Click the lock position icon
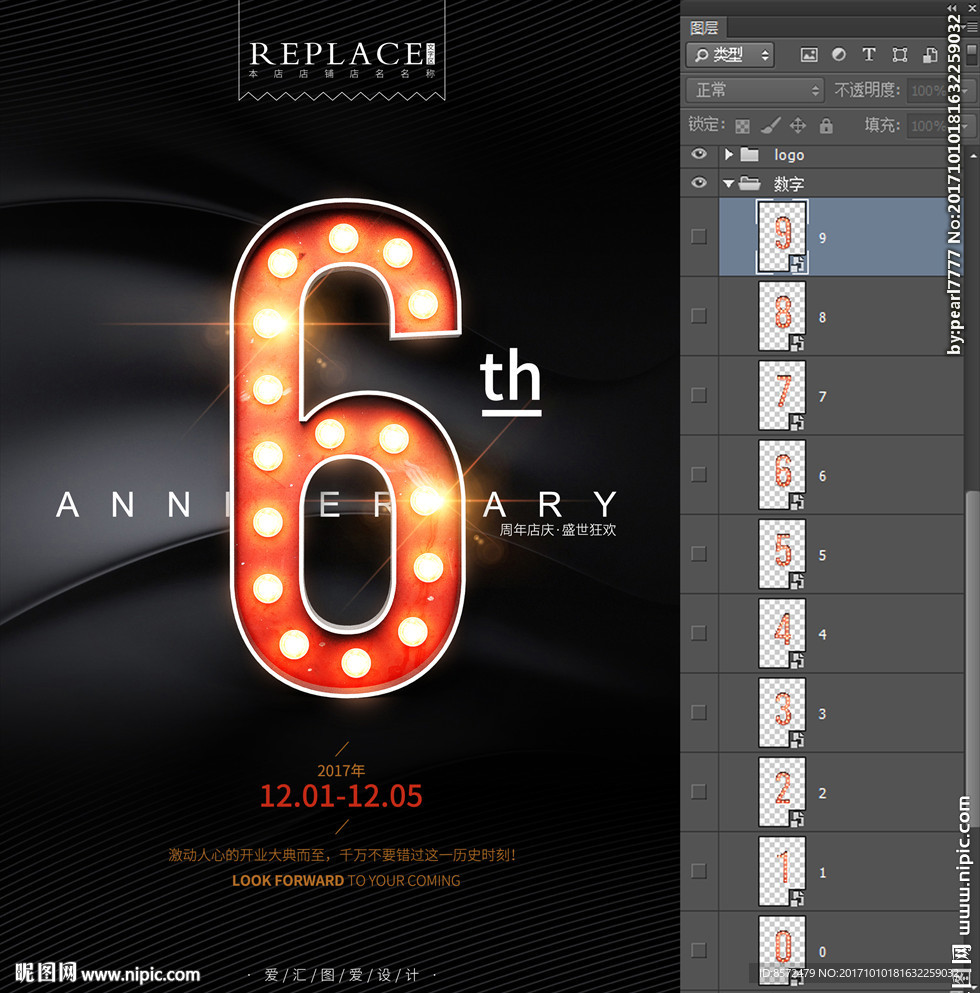Image resolution: width=980 pixels, height=993 pixels. click(x=798, y=126)
